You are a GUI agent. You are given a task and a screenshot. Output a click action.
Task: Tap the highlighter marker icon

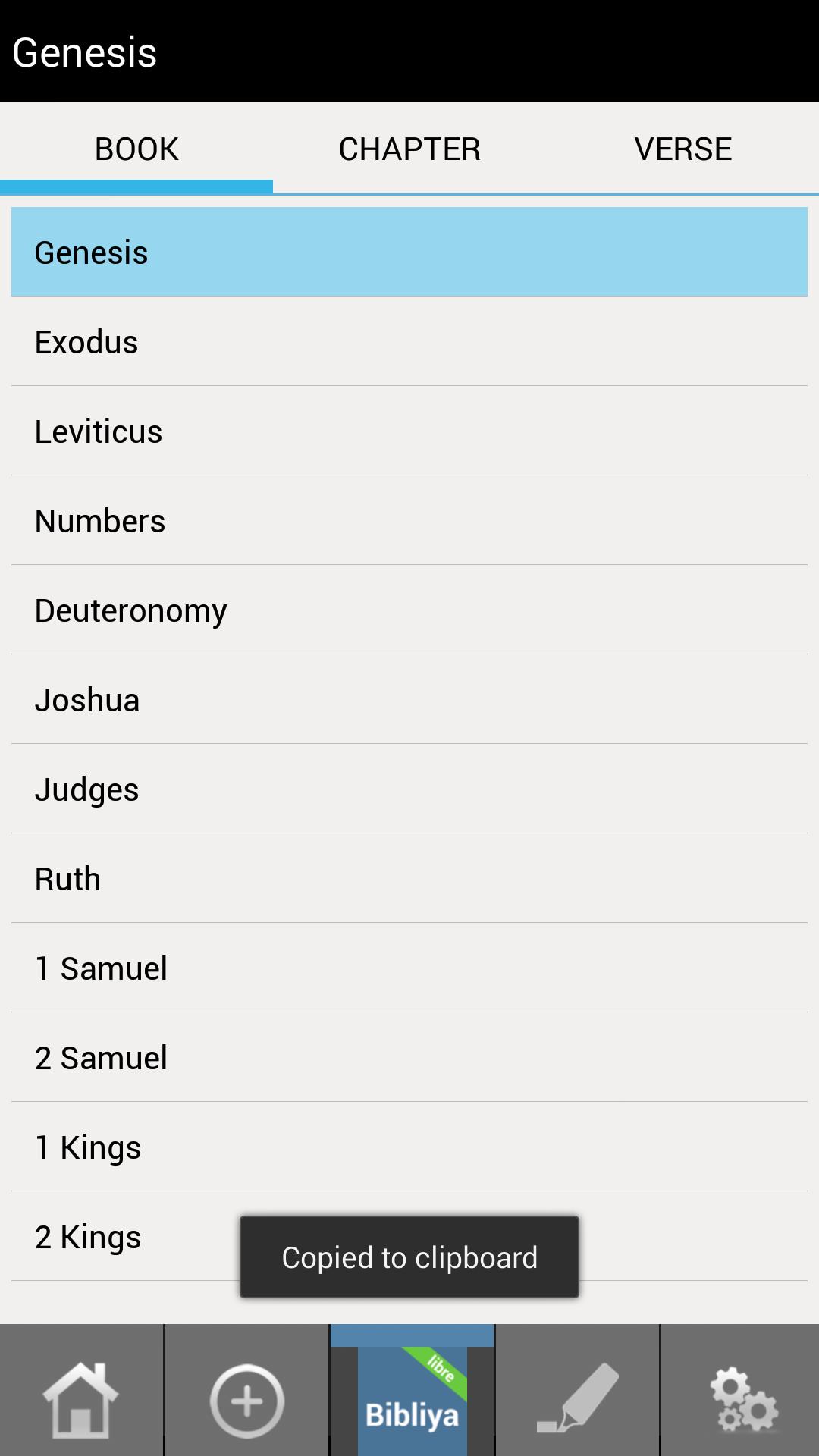pyautogui.click(x=577, y=1400)
